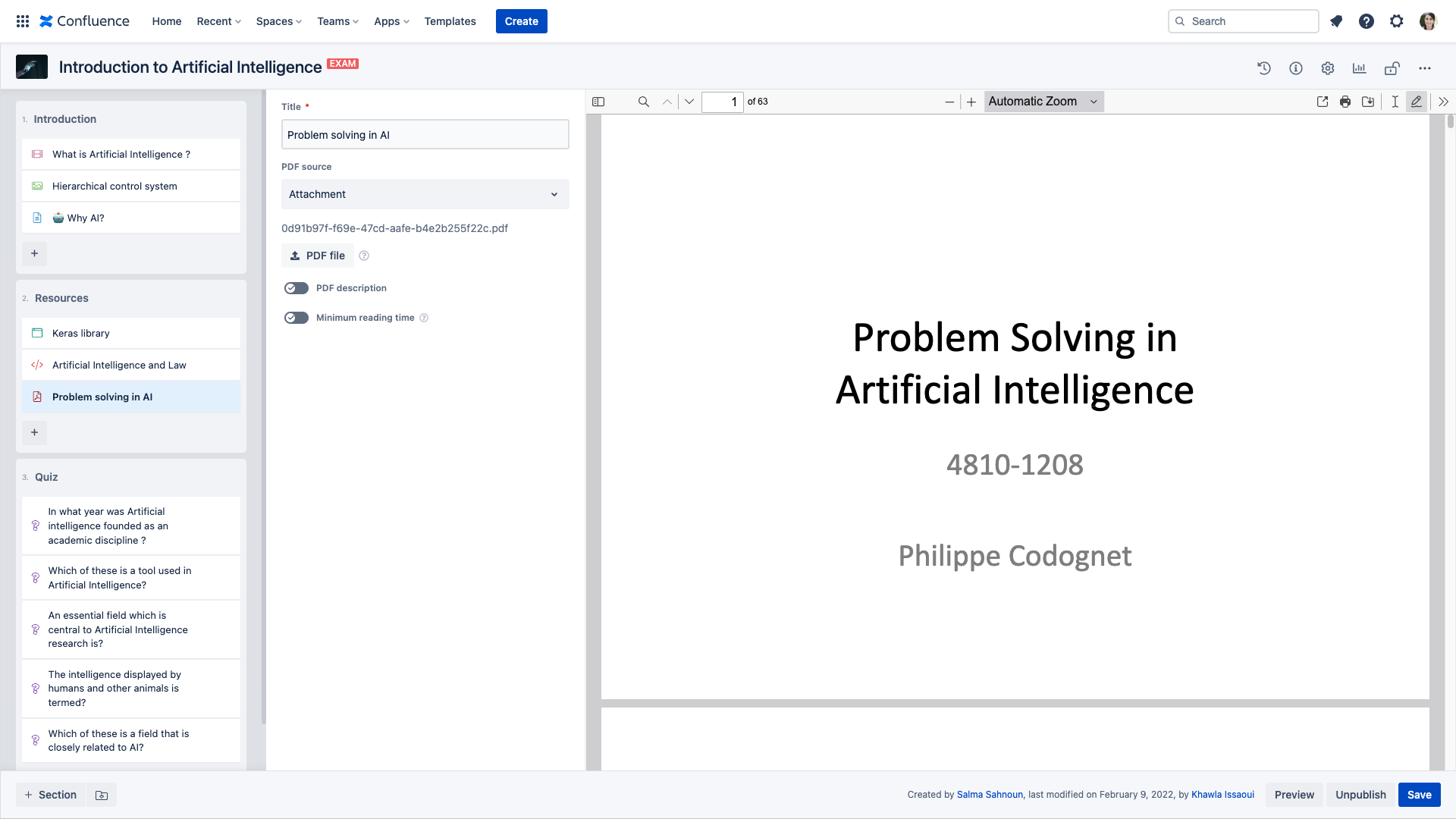Click the Title input field
The image size is (1456, 819).
click(x=425, y=134)
